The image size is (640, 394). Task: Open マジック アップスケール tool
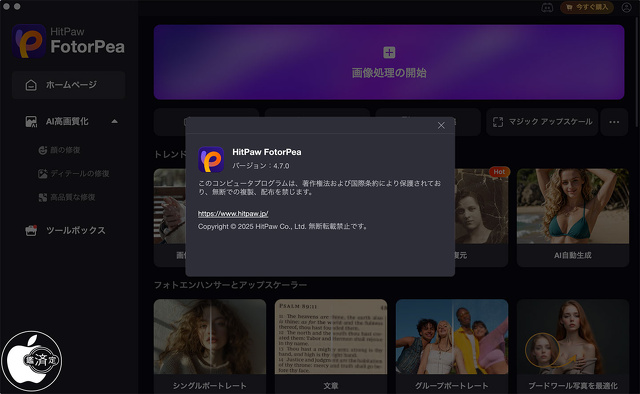point(542,122)
